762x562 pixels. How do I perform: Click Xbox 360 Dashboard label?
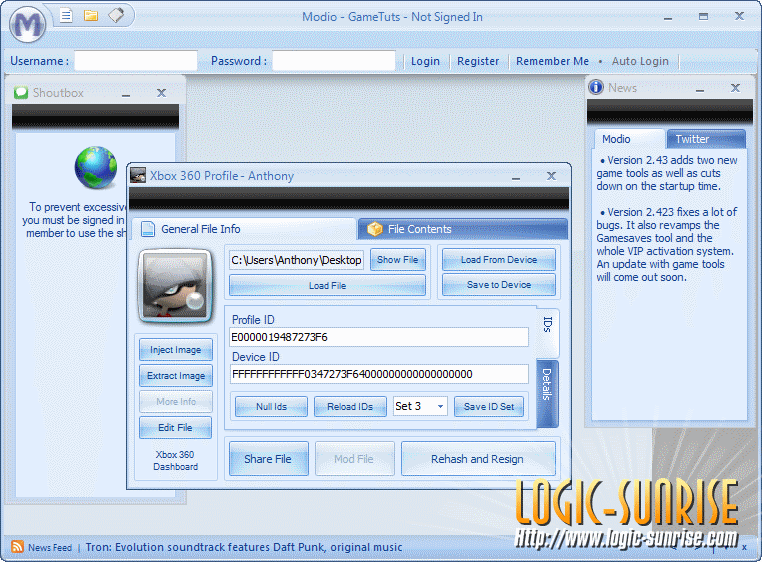pos(175,460)
